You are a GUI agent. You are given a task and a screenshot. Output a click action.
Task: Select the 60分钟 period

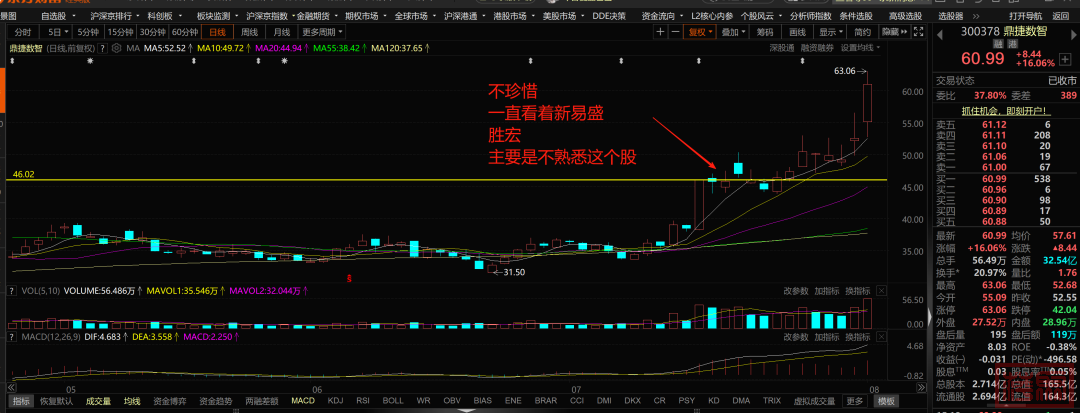point(184,32)
